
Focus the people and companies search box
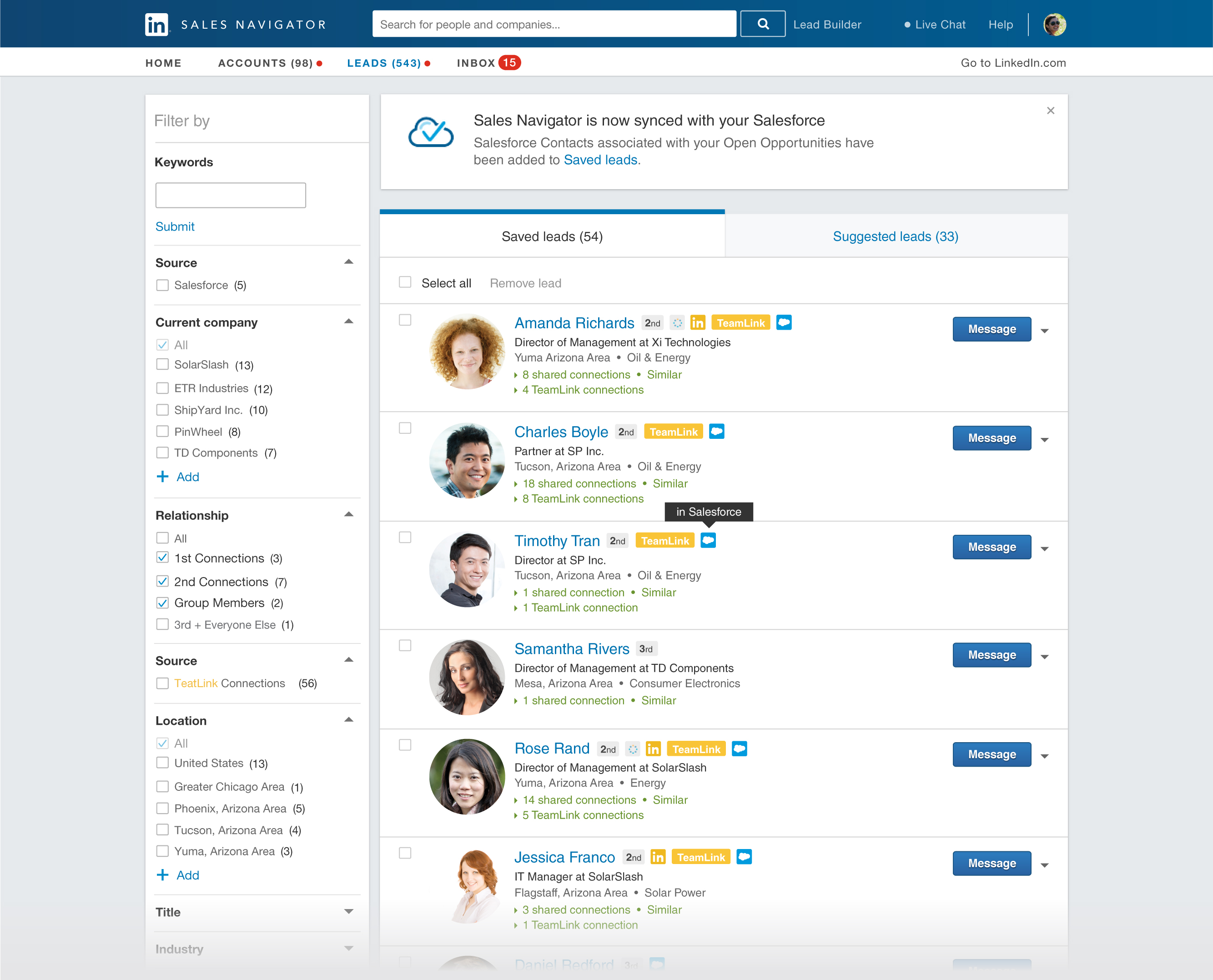tap(554, 24)
